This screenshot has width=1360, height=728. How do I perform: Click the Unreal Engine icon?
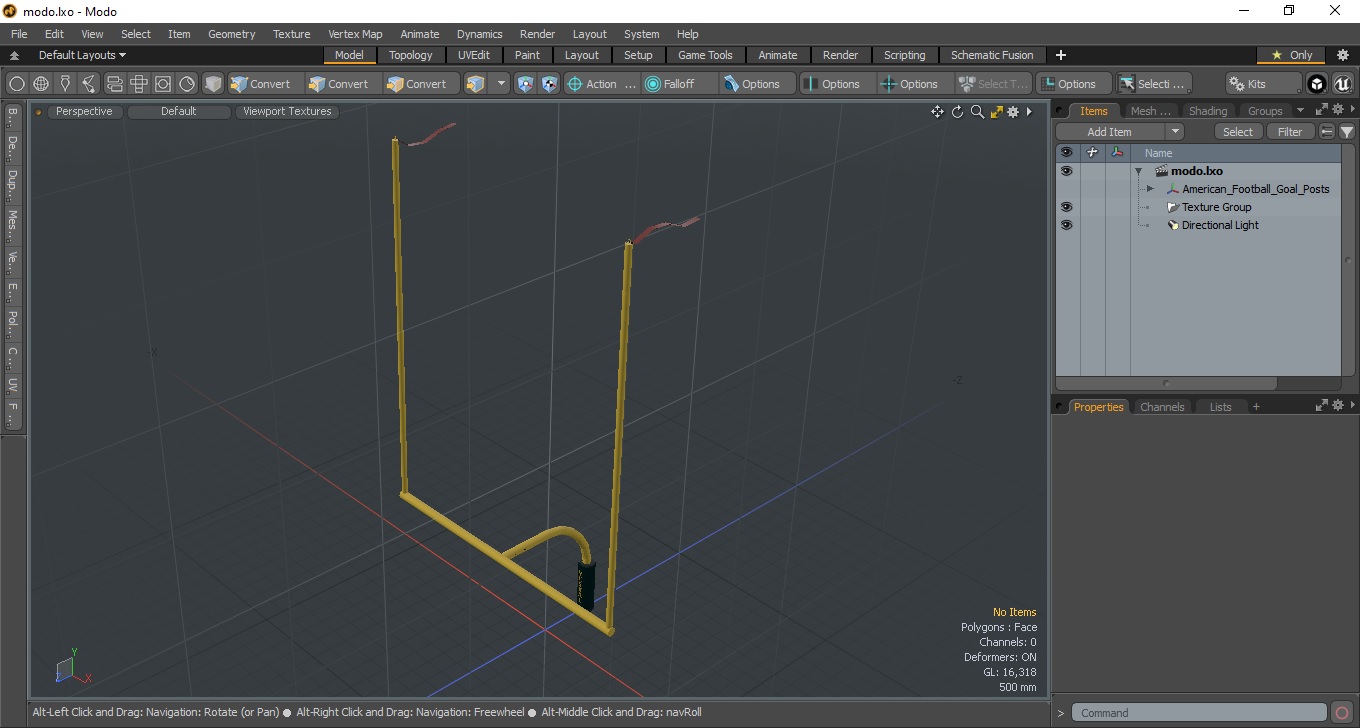click(x=1342, y=84)
